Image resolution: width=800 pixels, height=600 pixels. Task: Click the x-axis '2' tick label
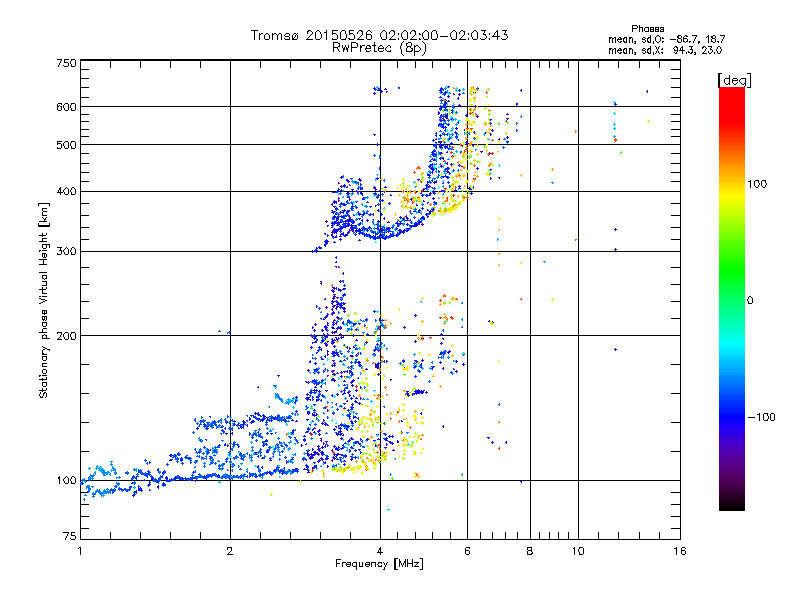[x=230, y=551]
